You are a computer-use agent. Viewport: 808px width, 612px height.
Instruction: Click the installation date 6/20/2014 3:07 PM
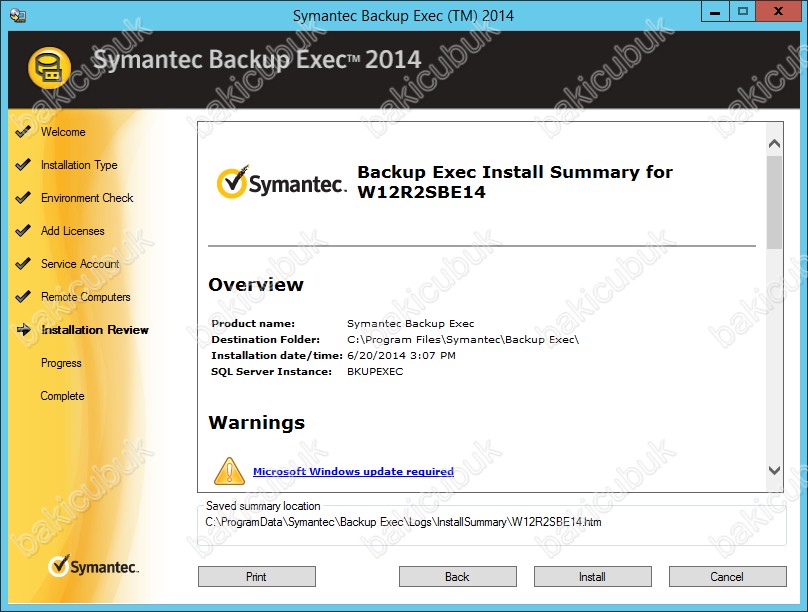pos(401,355)
